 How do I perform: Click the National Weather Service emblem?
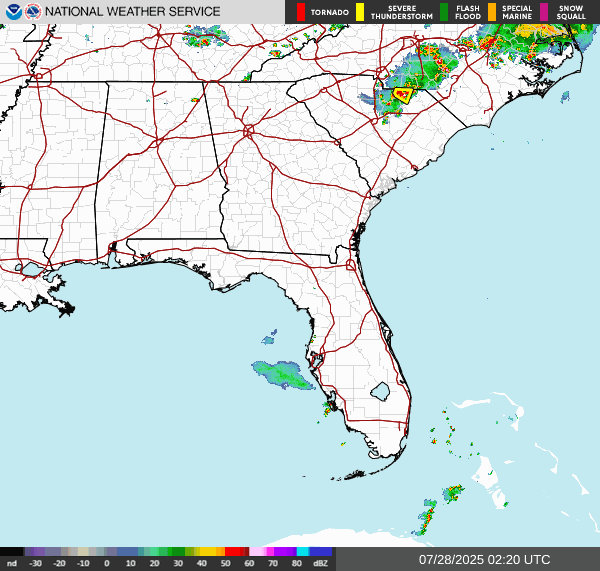click(x=33, y=12)
